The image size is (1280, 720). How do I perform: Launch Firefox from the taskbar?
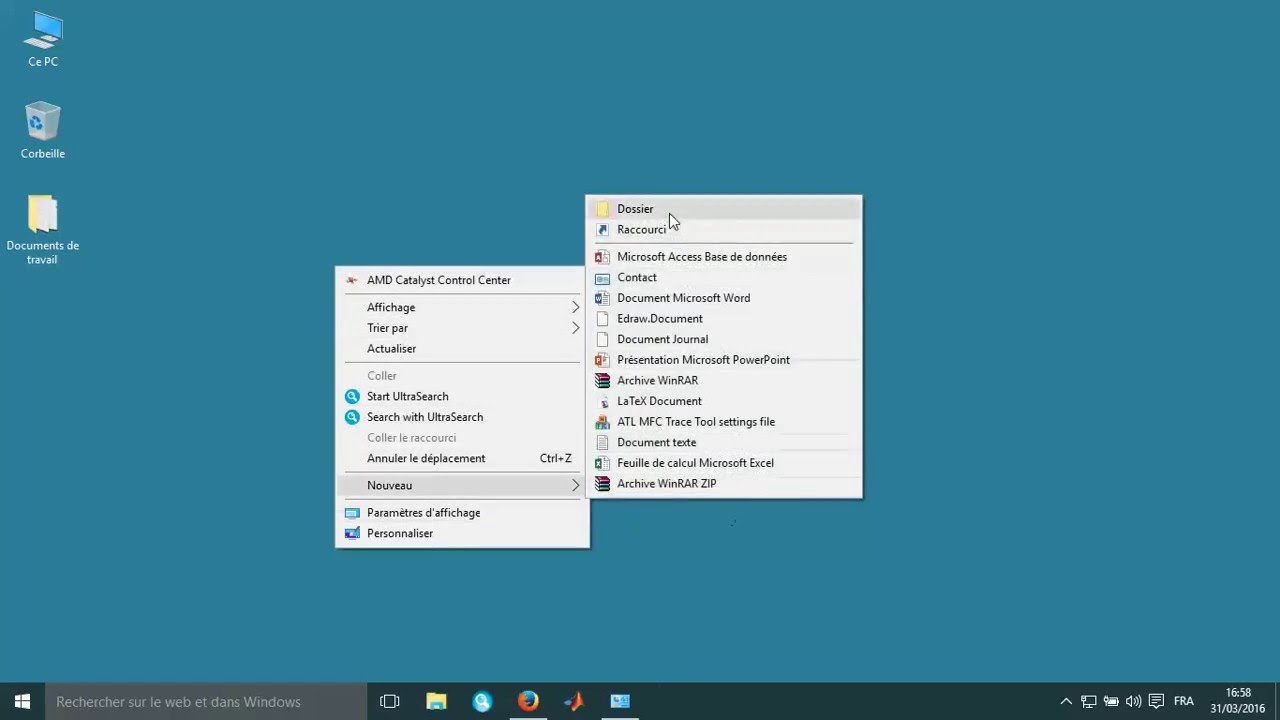528,702
